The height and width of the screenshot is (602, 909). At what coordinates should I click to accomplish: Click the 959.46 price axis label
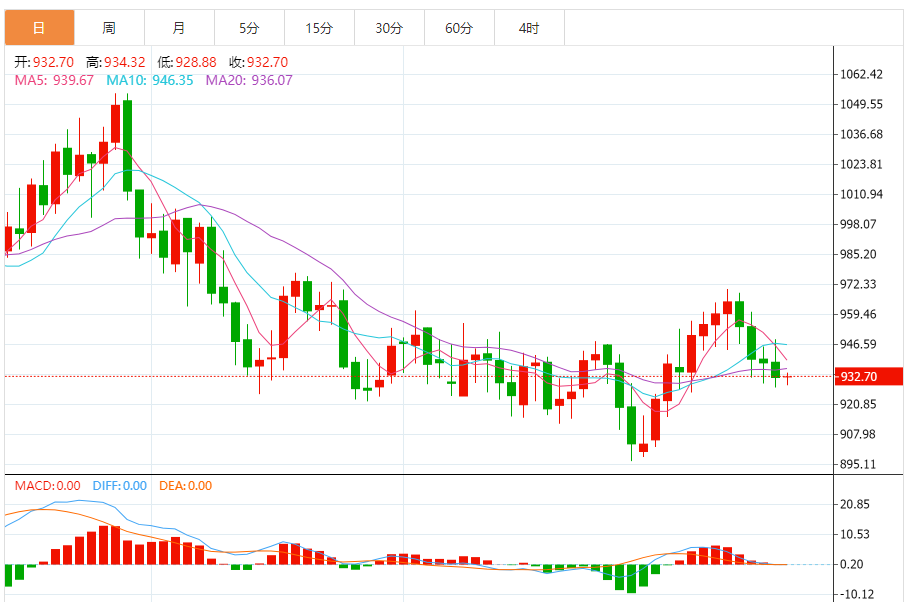pyautogui.click(x=859, y=314)
